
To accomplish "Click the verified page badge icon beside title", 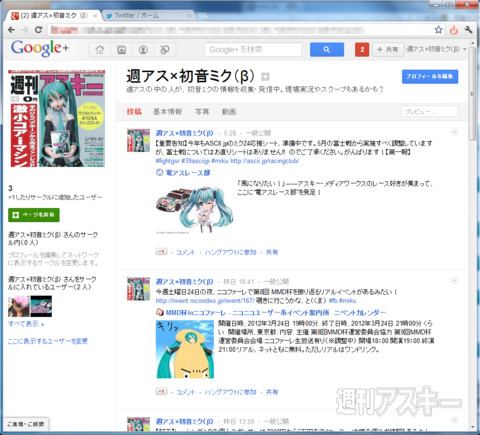I will (265, 77).
